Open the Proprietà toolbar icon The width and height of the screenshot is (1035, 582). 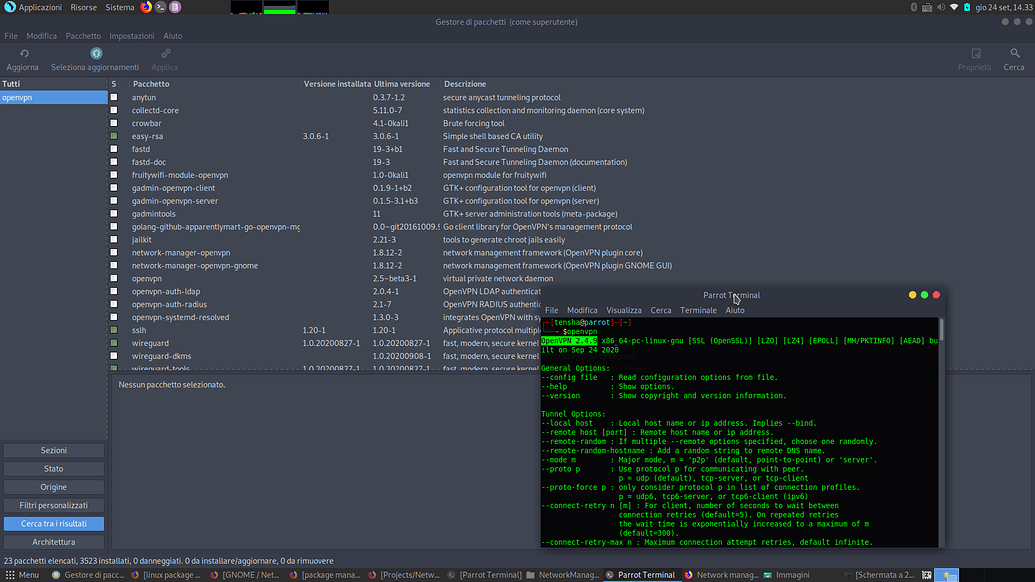pyautogui.click(x=976, y=53)
